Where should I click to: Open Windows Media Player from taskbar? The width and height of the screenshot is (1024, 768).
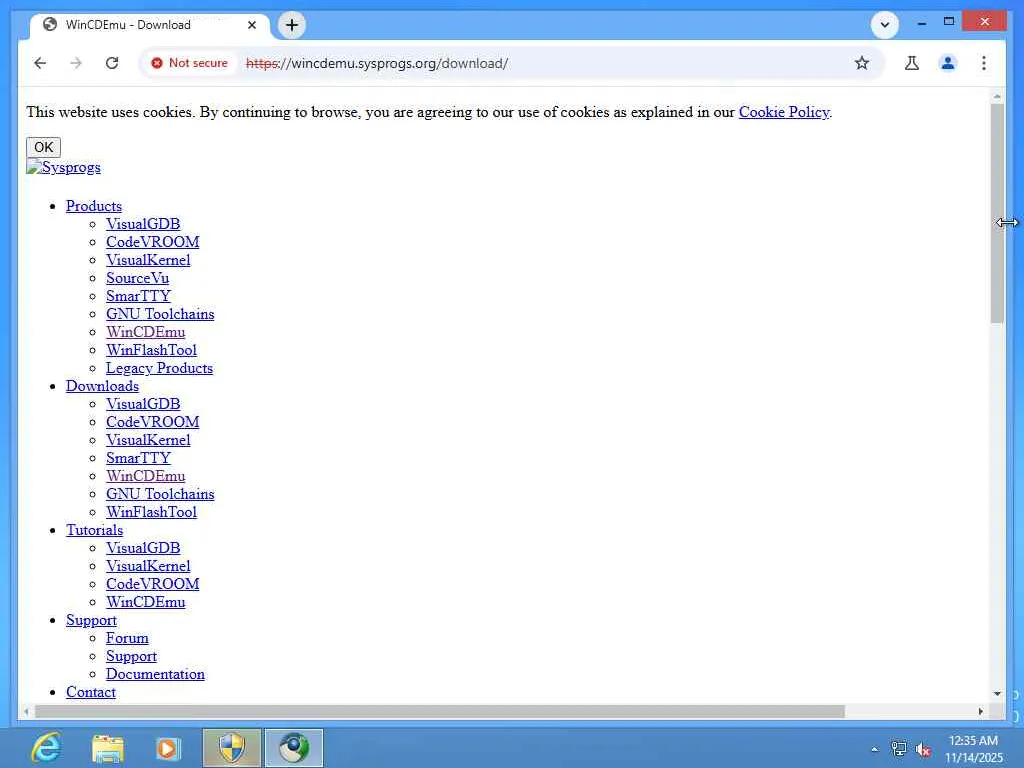click(x=168, y=748)
